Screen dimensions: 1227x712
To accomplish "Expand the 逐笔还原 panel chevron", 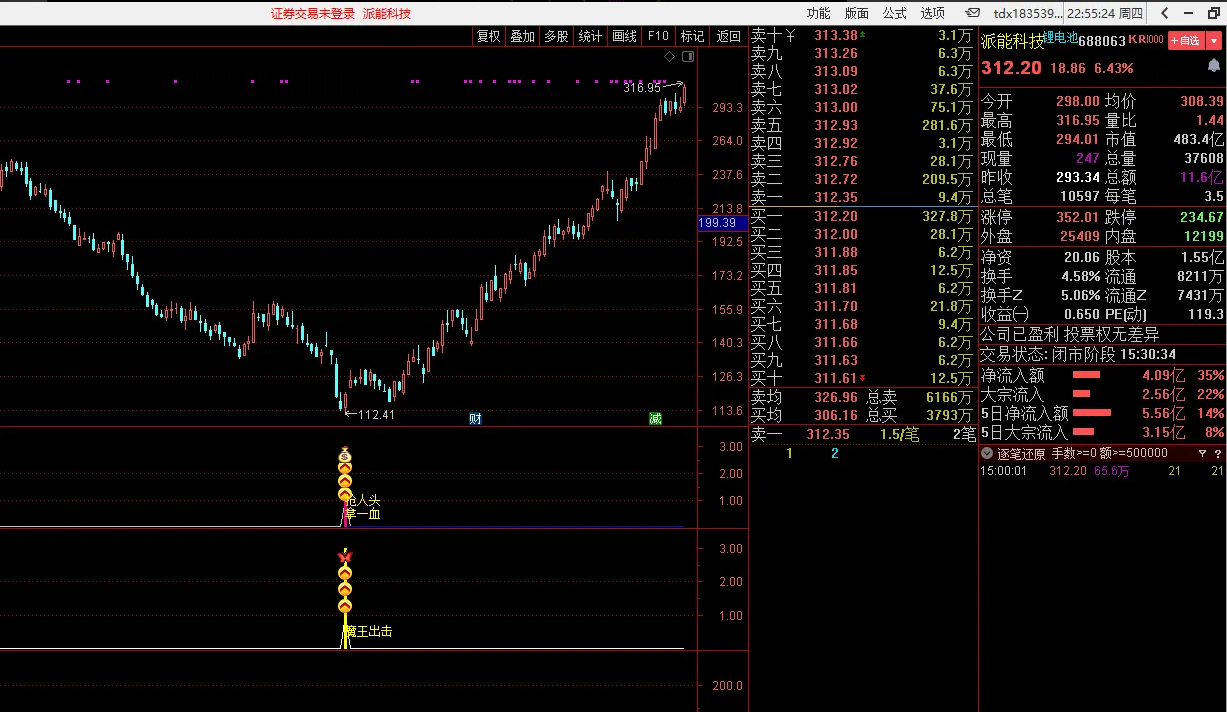I will click(x=987, y=453).
